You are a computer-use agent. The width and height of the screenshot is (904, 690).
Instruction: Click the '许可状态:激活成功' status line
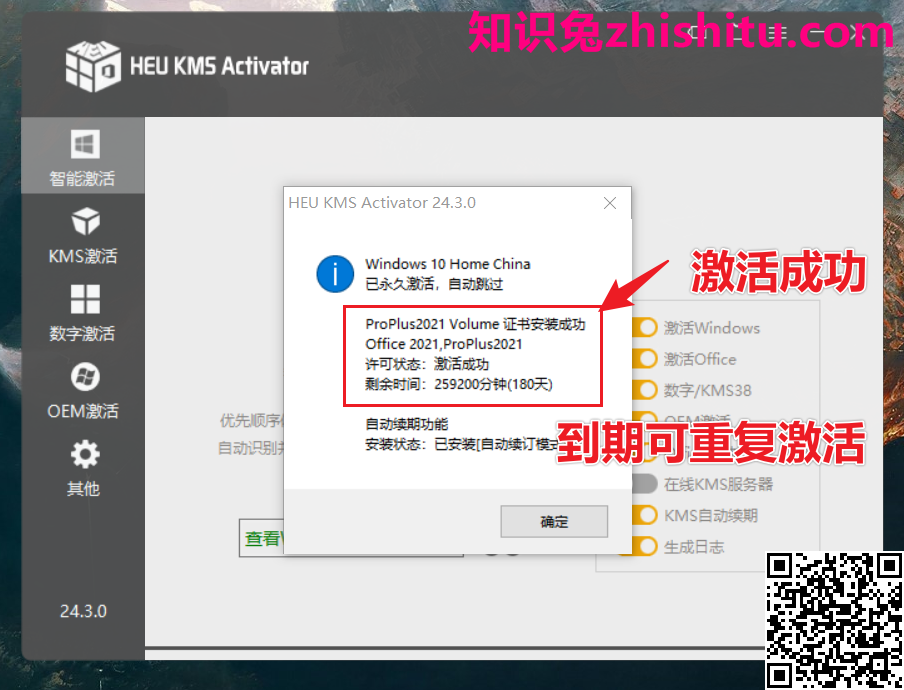[427, 364]
